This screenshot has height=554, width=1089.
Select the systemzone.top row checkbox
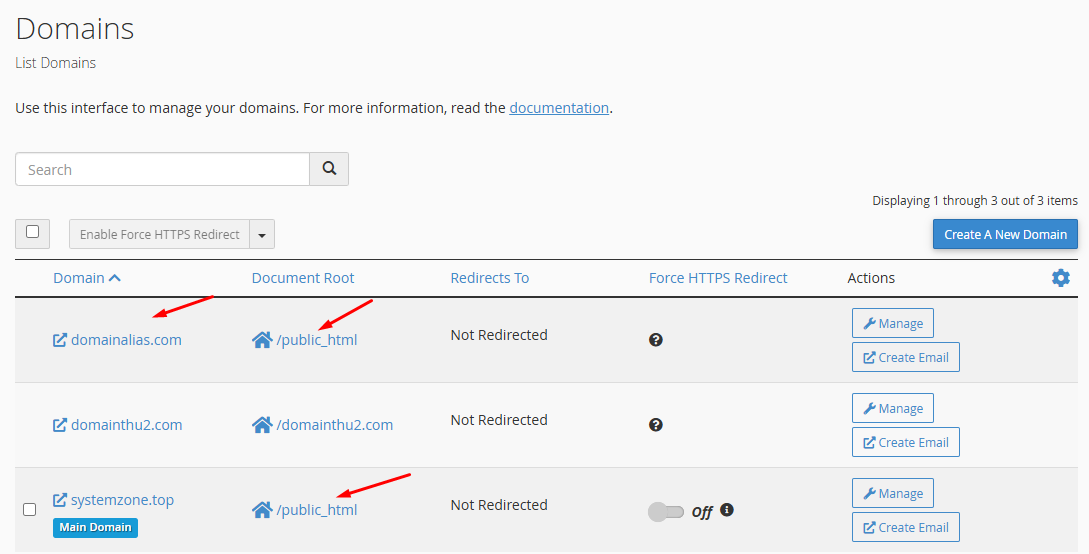30,509
